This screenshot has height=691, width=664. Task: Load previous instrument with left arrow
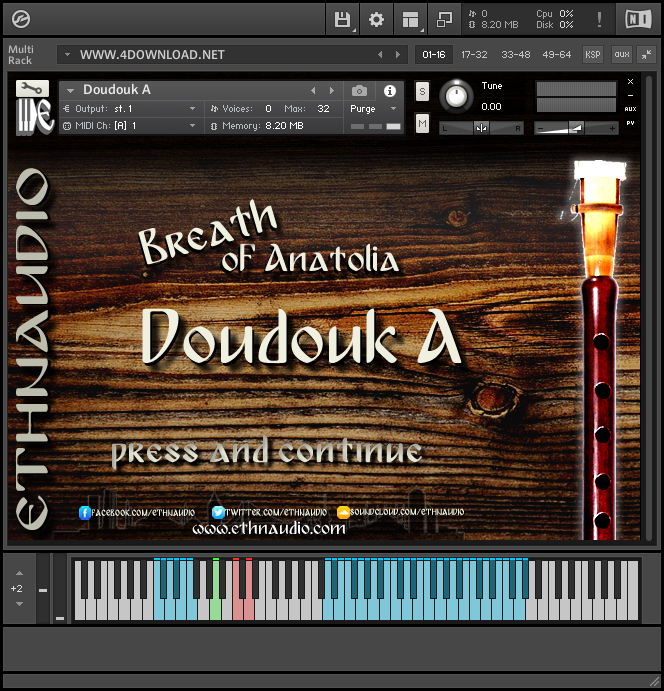pos(313,90)
